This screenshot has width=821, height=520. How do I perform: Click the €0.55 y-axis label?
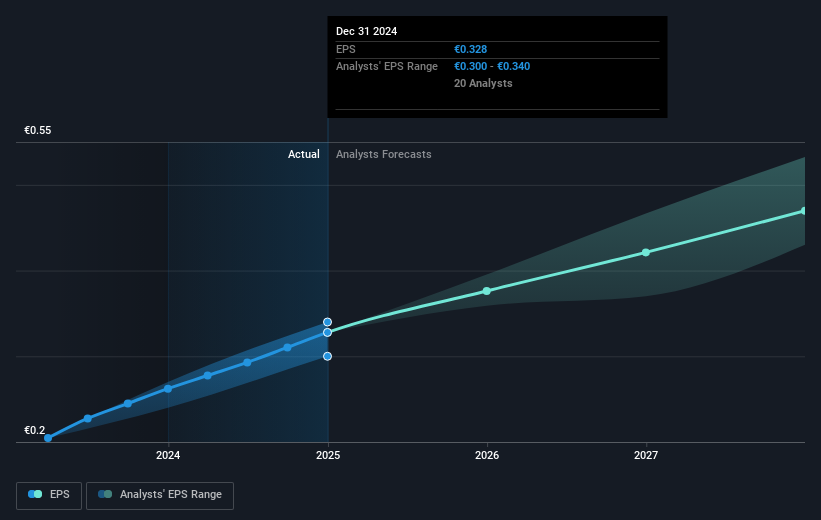coord(38,130)
